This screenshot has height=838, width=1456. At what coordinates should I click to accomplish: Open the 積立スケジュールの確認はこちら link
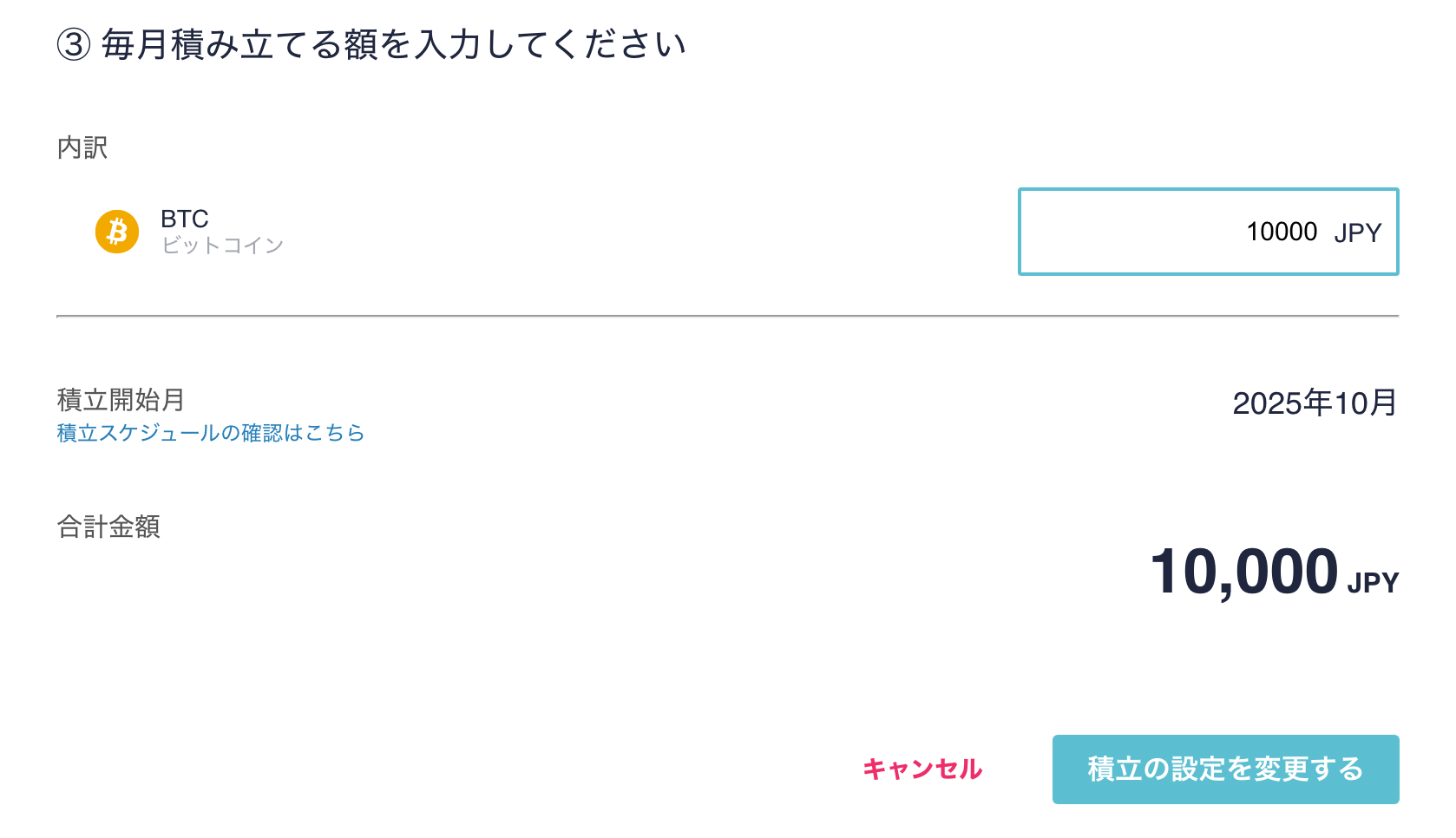tap(211, 433)
